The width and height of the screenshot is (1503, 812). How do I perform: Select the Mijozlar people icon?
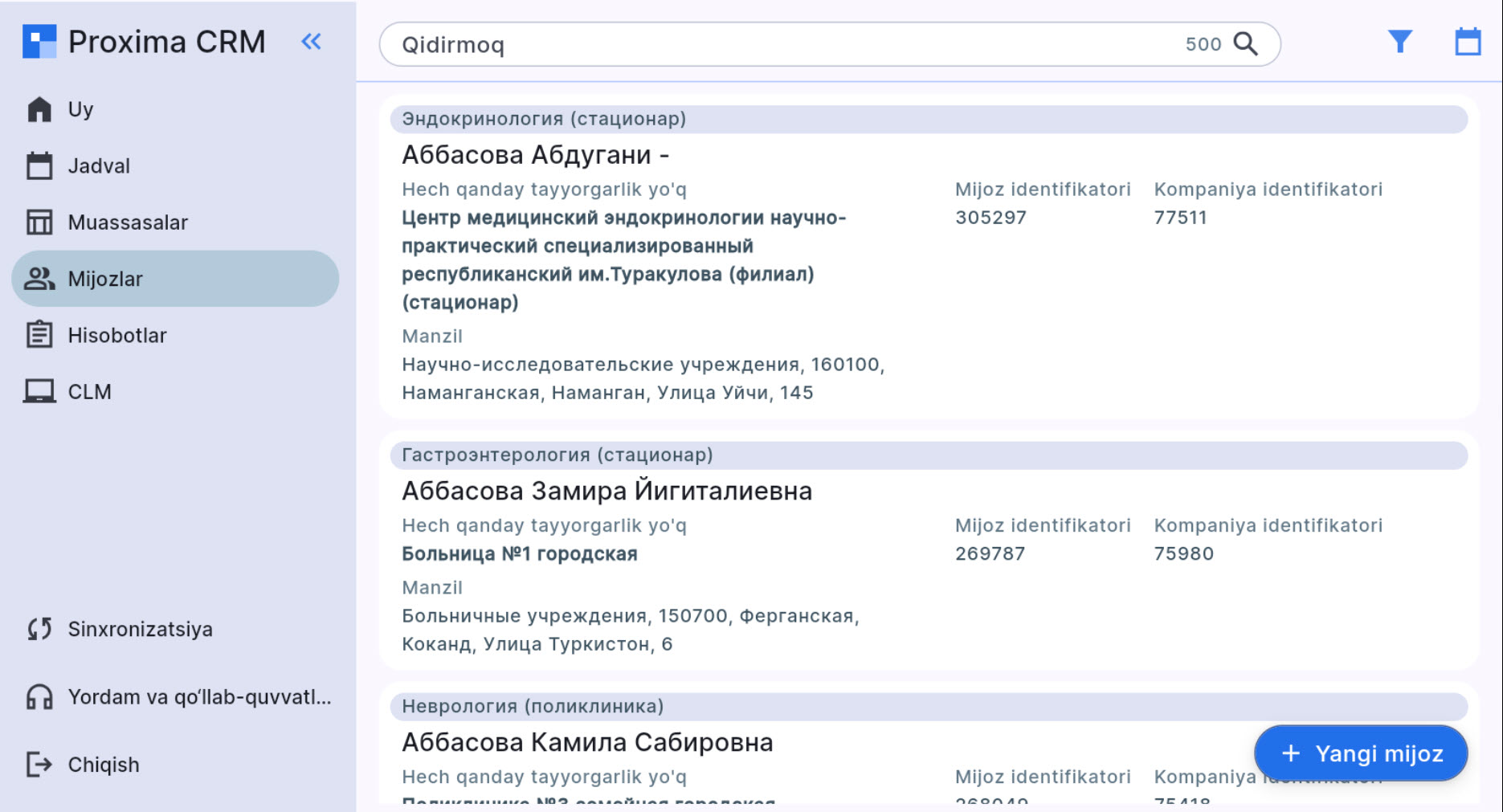pos(39,279)
